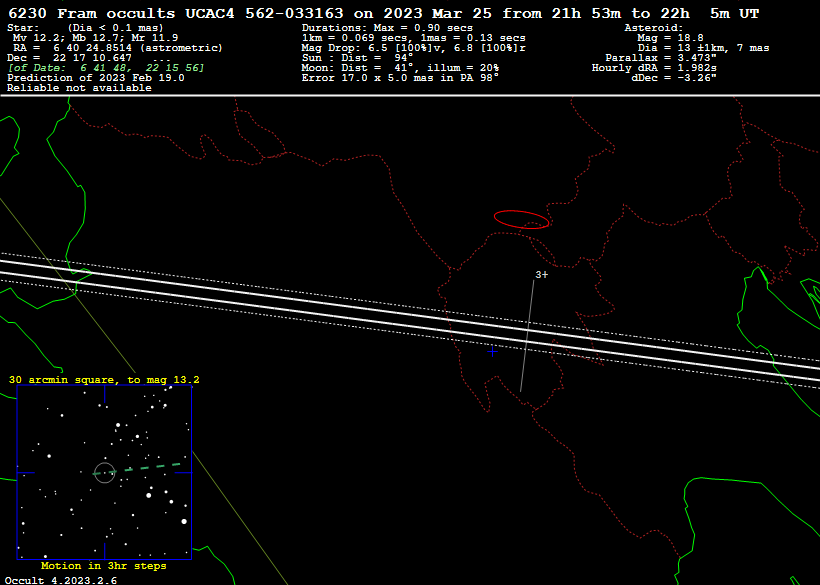Click the 'Hourly dRA = 1.982s' value
Screen dimensions: 820x585
point(654,68)
